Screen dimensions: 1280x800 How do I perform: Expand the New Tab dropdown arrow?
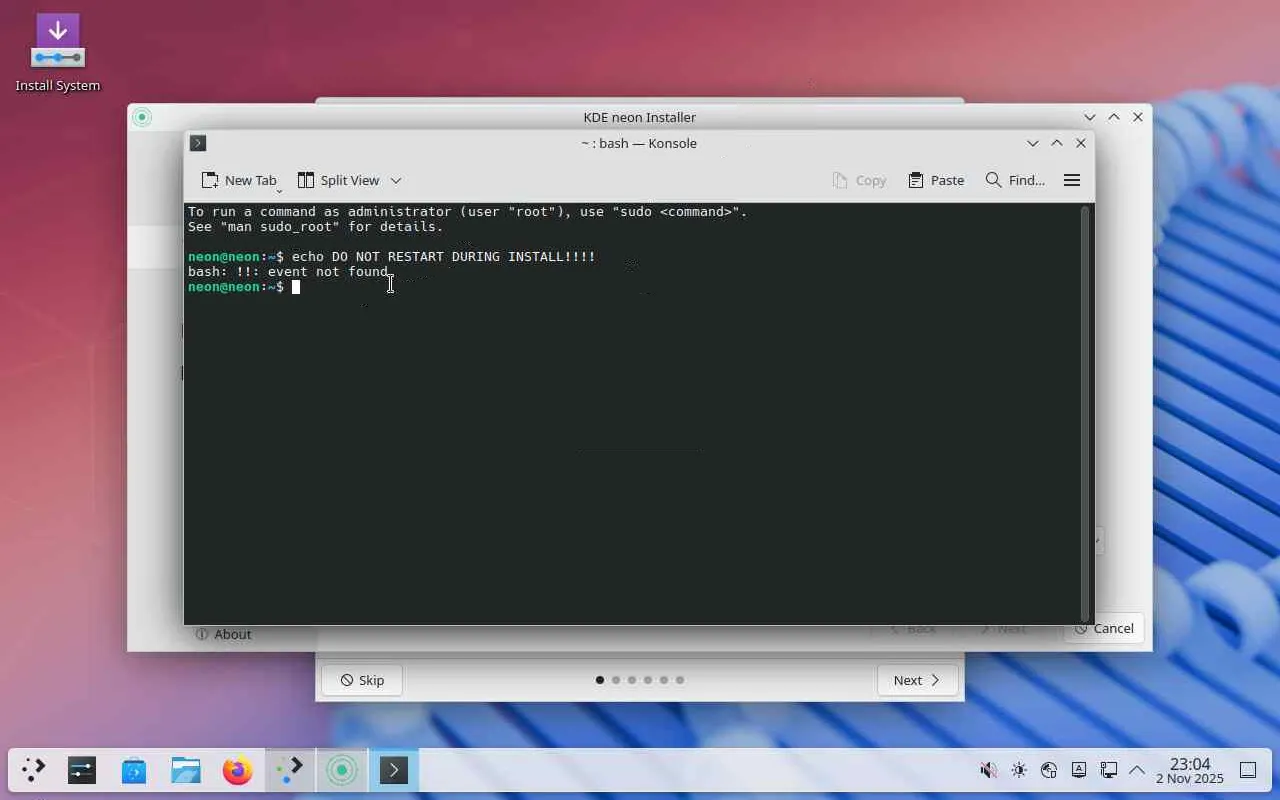[x=279, y=190]
